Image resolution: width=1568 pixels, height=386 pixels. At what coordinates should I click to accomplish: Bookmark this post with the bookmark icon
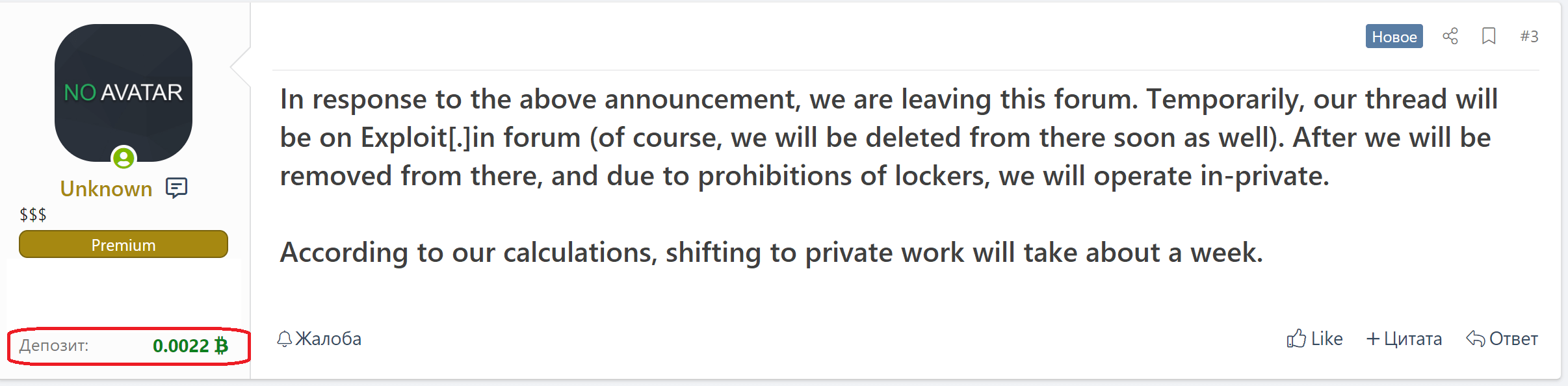pyautogui.click(x=1489, y=36)
